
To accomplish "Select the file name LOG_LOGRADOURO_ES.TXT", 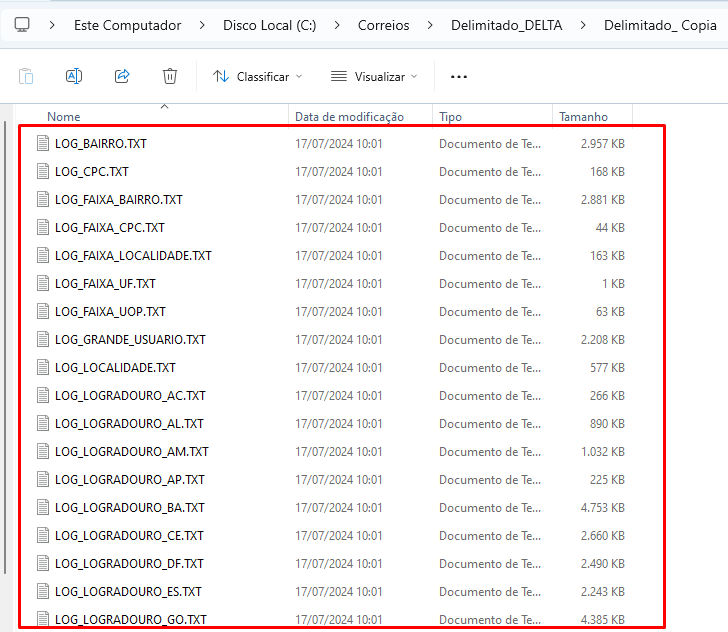I will point(128,592).
